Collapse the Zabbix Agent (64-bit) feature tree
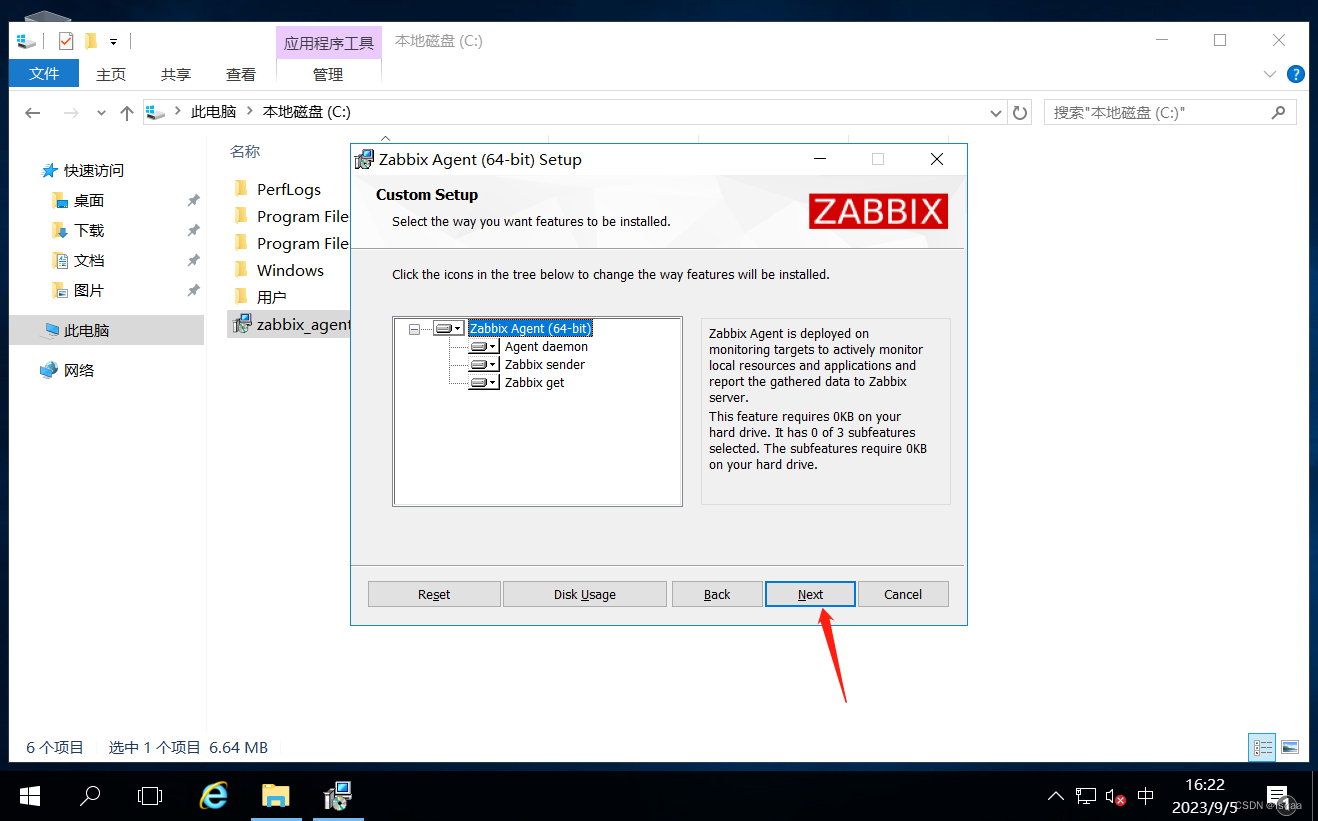The width and height of the screenshot is (1318, 821). click(x=415, y=329)
